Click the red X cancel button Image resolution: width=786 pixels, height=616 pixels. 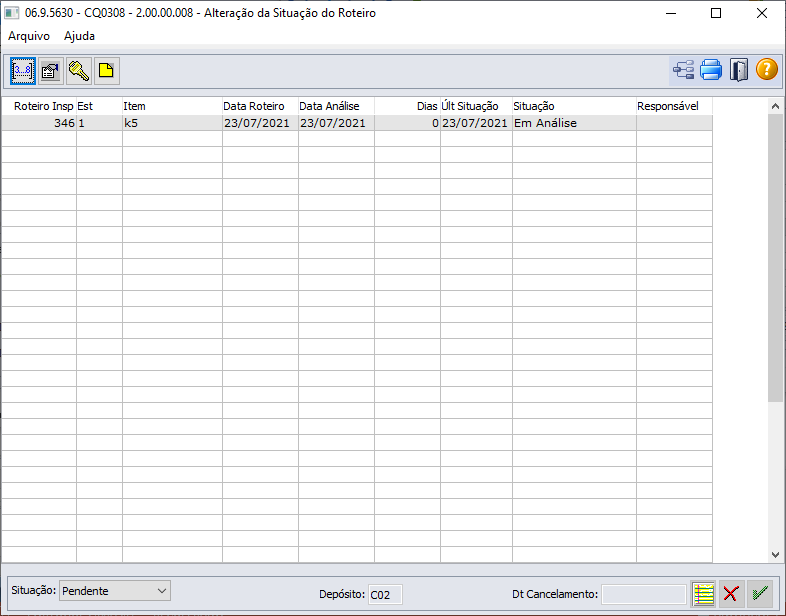[x=731, y=594]
